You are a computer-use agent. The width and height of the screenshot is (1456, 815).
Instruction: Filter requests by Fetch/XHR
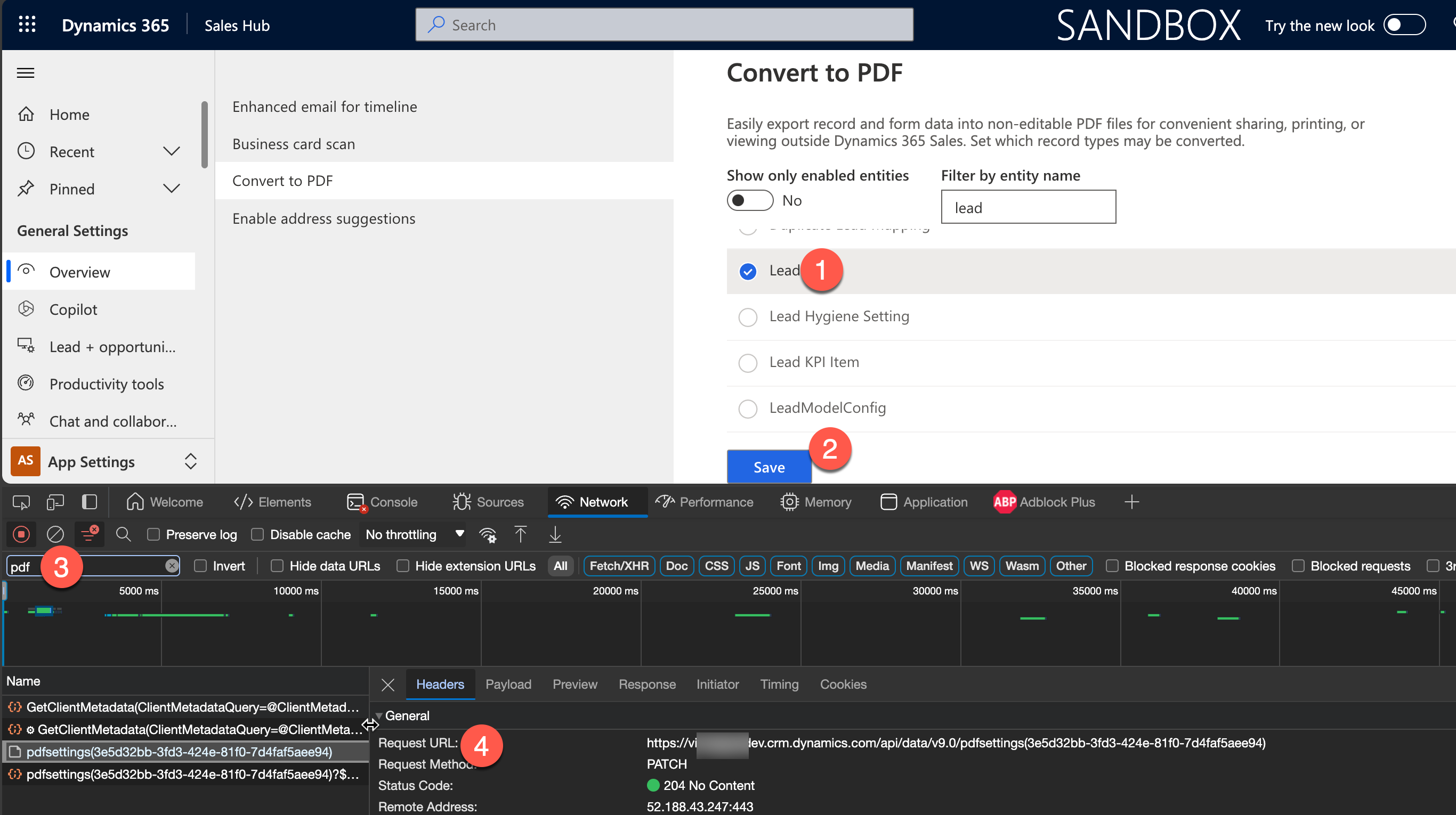tap(619, 566)
